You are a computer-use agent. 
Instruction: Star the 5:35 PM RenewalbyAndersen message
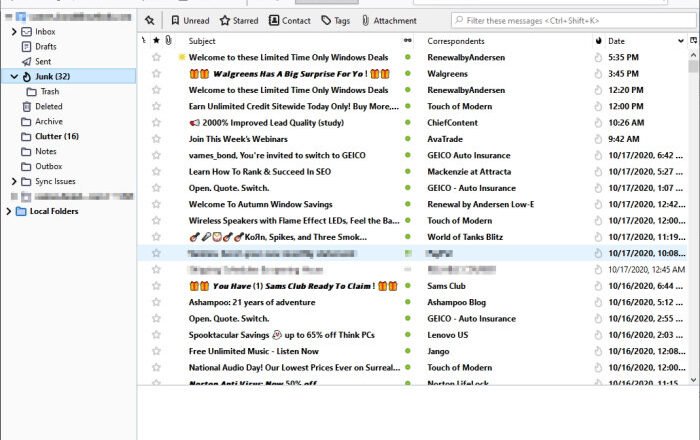[156, 57]
